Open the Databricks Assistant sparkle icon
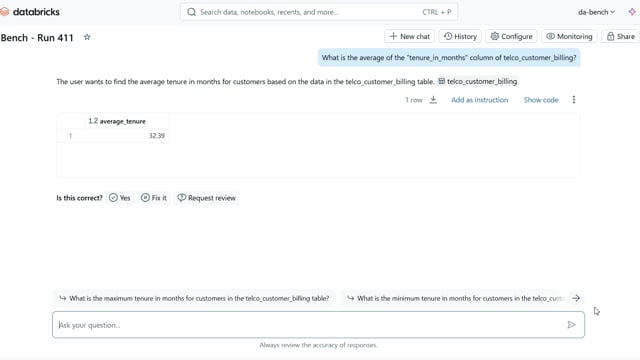Viewport: 640px width, 360px height. point(632,12)
